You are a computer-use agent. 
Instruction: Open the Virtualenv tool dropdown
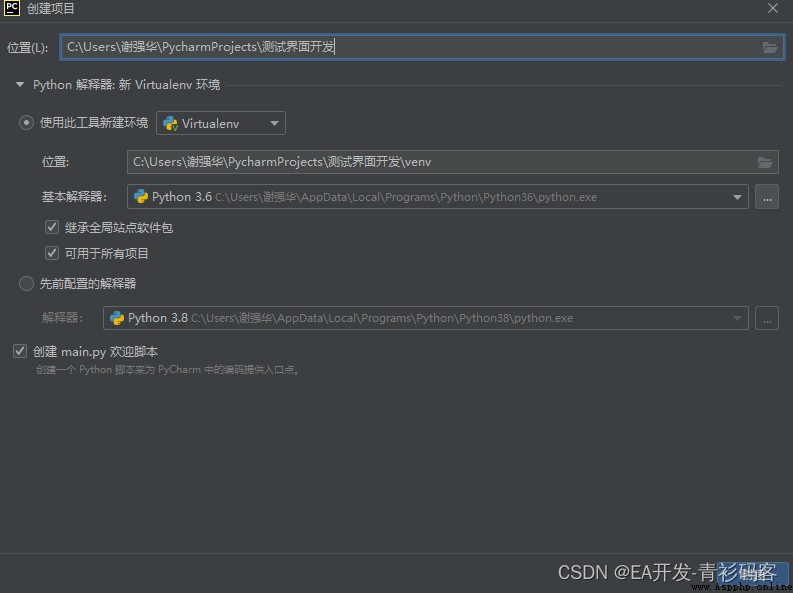[221, 123]
